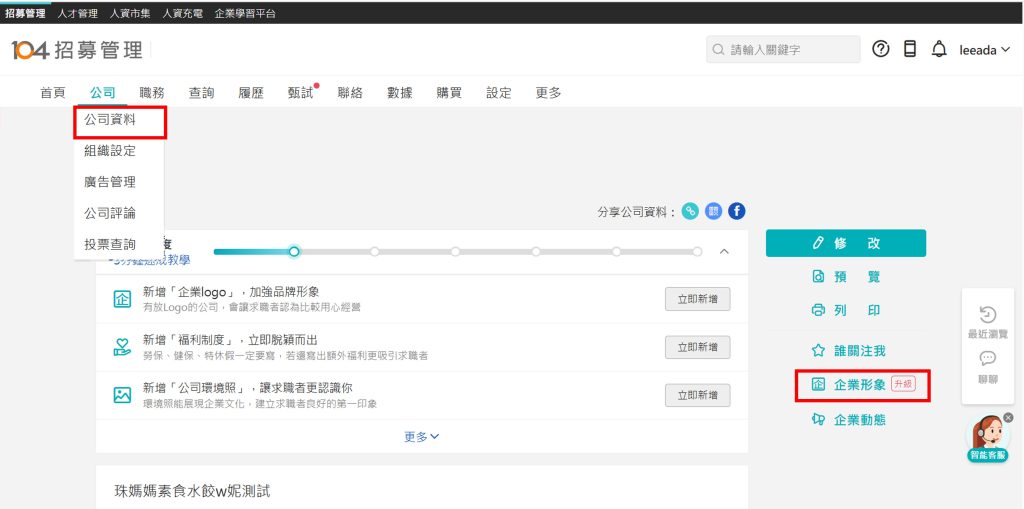
Task: Click the mobile phone icon in header
Action: [x=910, y=49]
